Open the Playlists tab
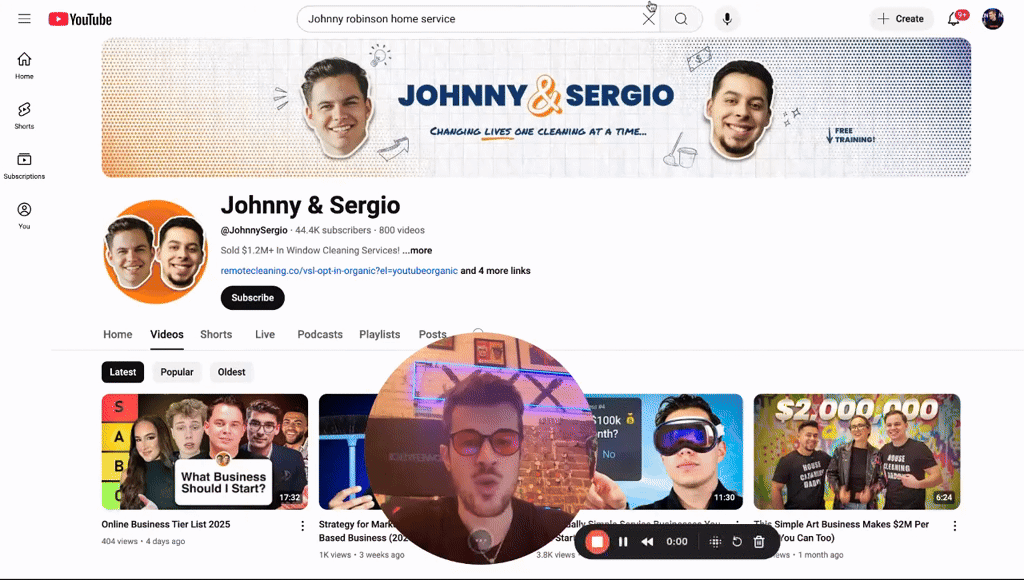The height and width of the screenshot is (580, 1024). pyautogui.click(x=379, y=334)
